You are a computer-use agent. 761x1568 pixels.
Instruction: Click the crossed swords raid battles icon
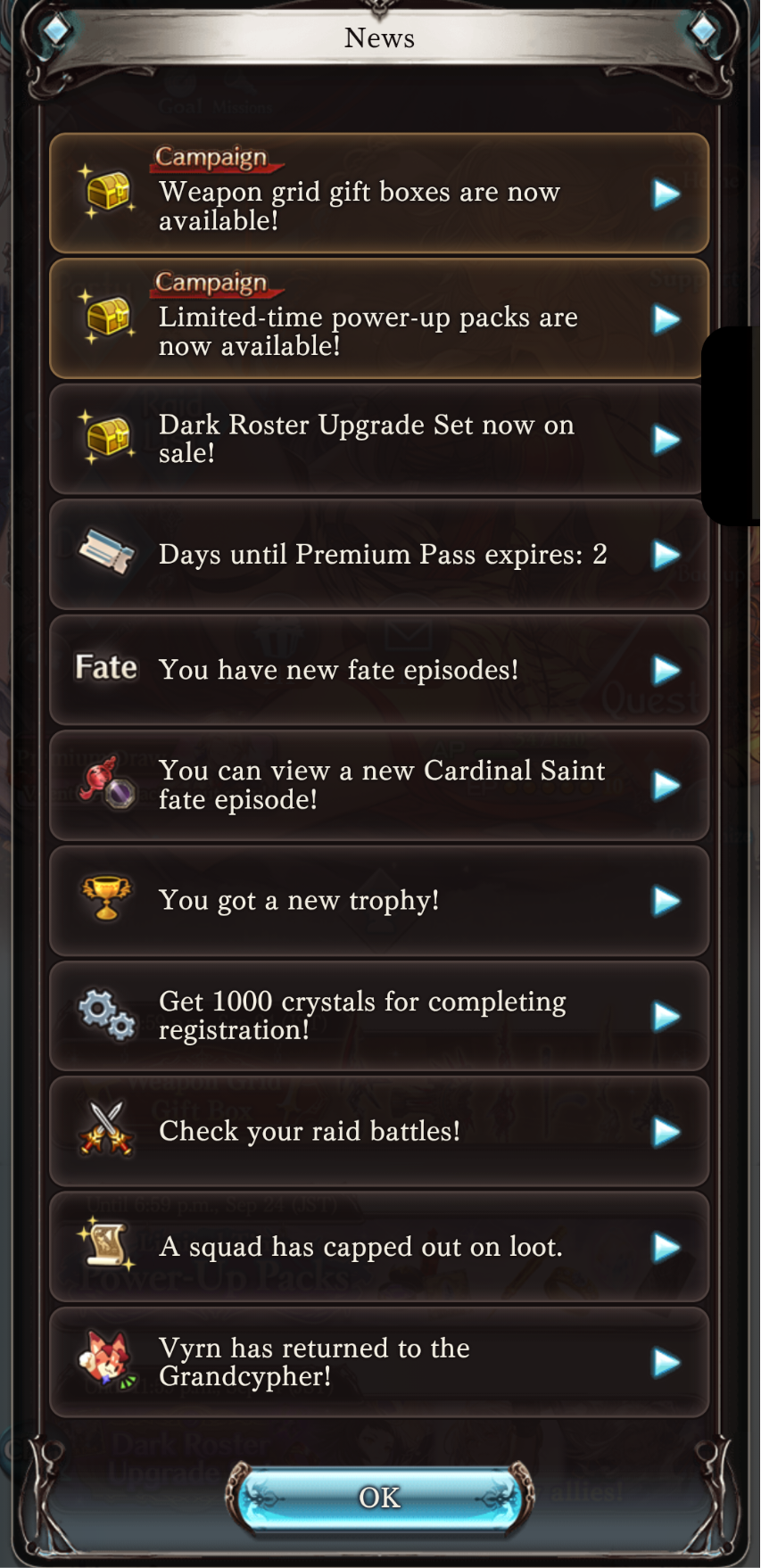(x=107, y=1129)
